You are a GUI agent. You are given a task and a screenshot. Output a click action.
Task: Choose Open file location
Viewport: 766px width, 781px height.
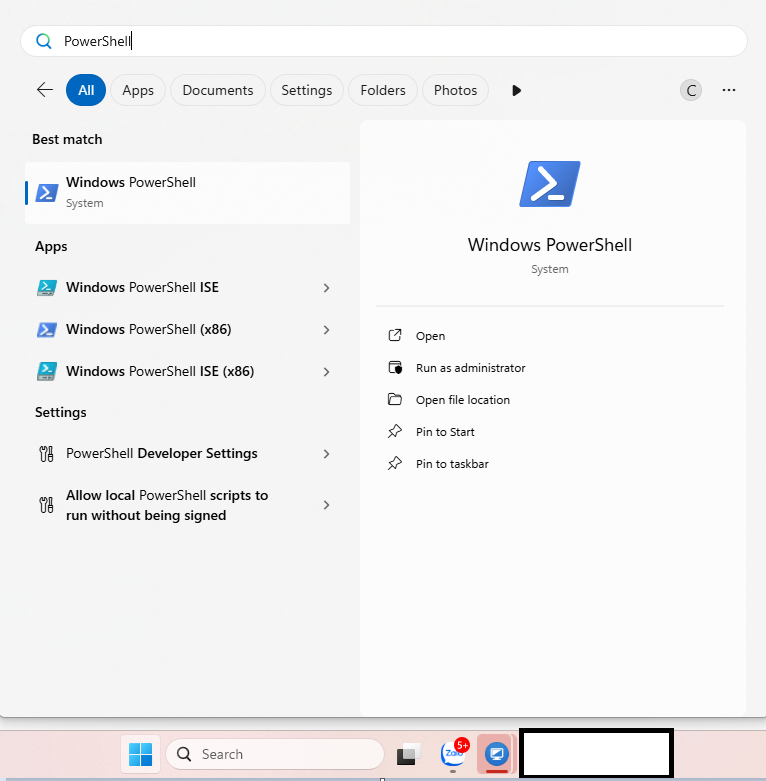click(x=463, y=400)
